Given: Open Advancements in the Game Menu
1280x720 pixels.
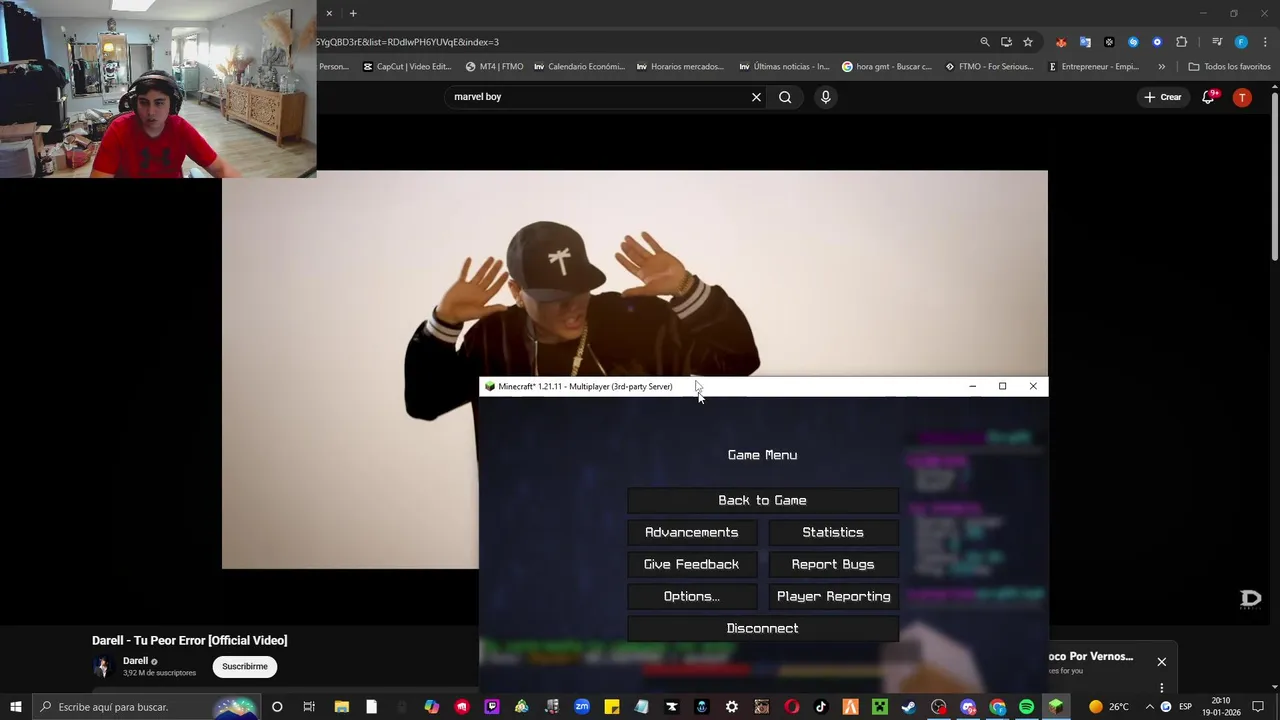Looking at the screenshot, I should pos(692,532).
